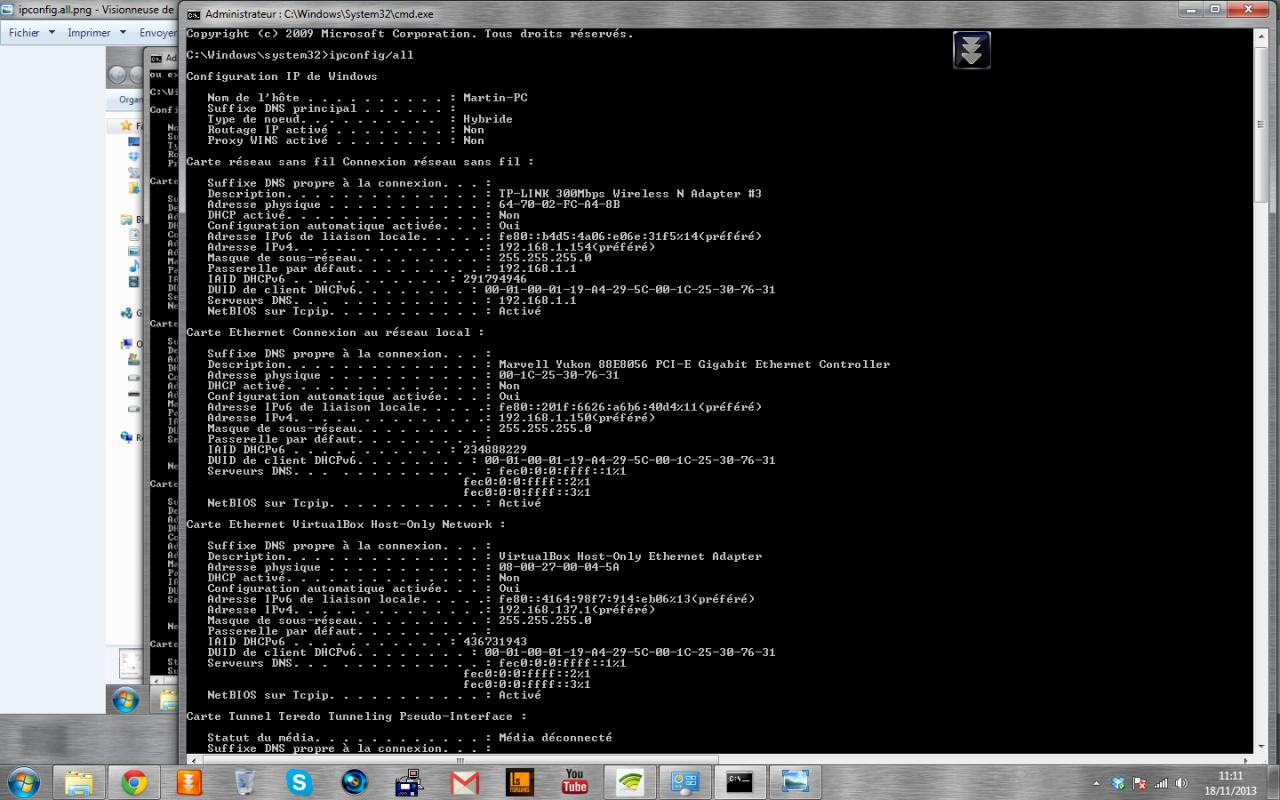The image size is (1280, 800).
Task: Click 'TP-LINK 300Mbps Wireless N Adapter #3' text
Action: pos(630,194)
